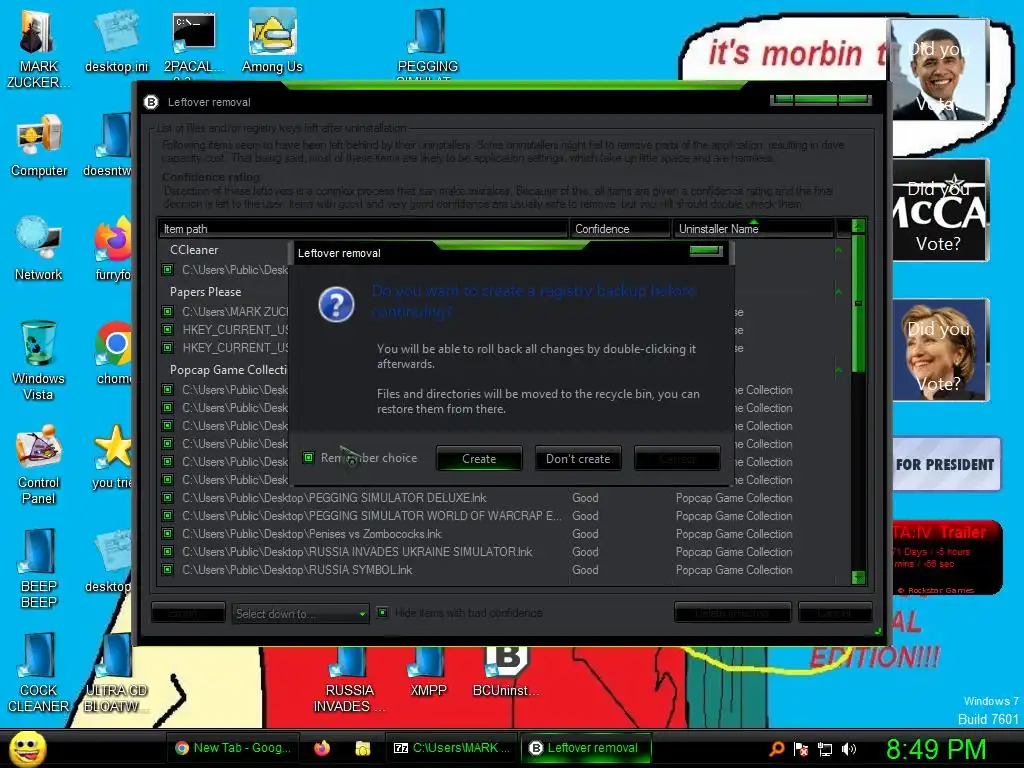This screenshot has width=1024, height=768.
Task: Click the Papers Please group header
Action: (205, 292)
